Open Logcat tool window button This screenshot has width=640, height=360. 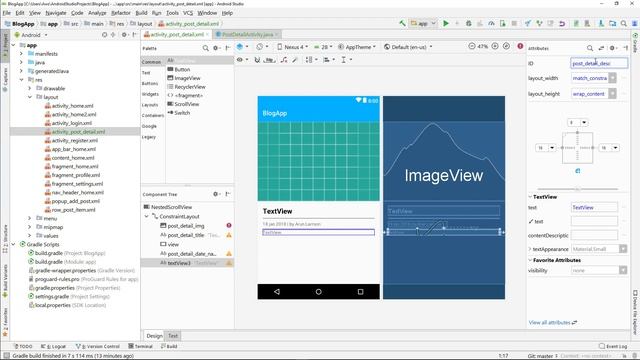point(53,346)
